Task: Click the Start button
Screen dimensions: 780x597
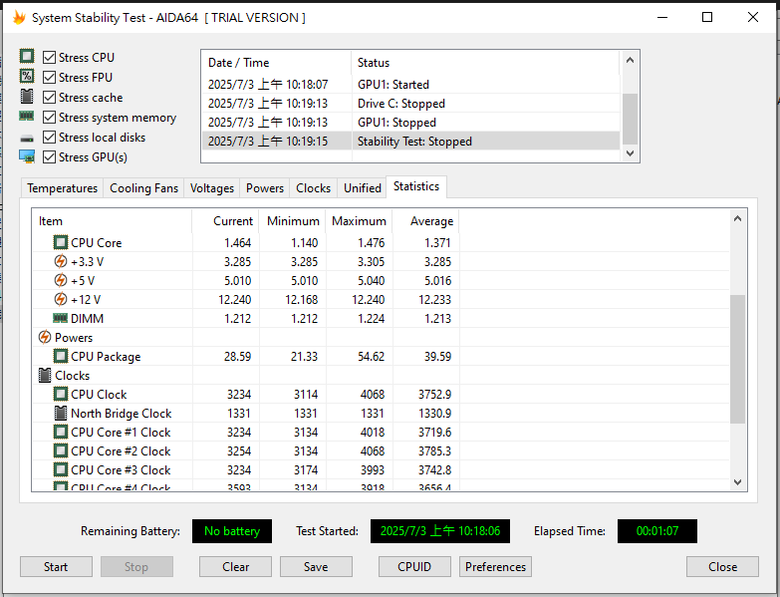Action: (56, 567)
